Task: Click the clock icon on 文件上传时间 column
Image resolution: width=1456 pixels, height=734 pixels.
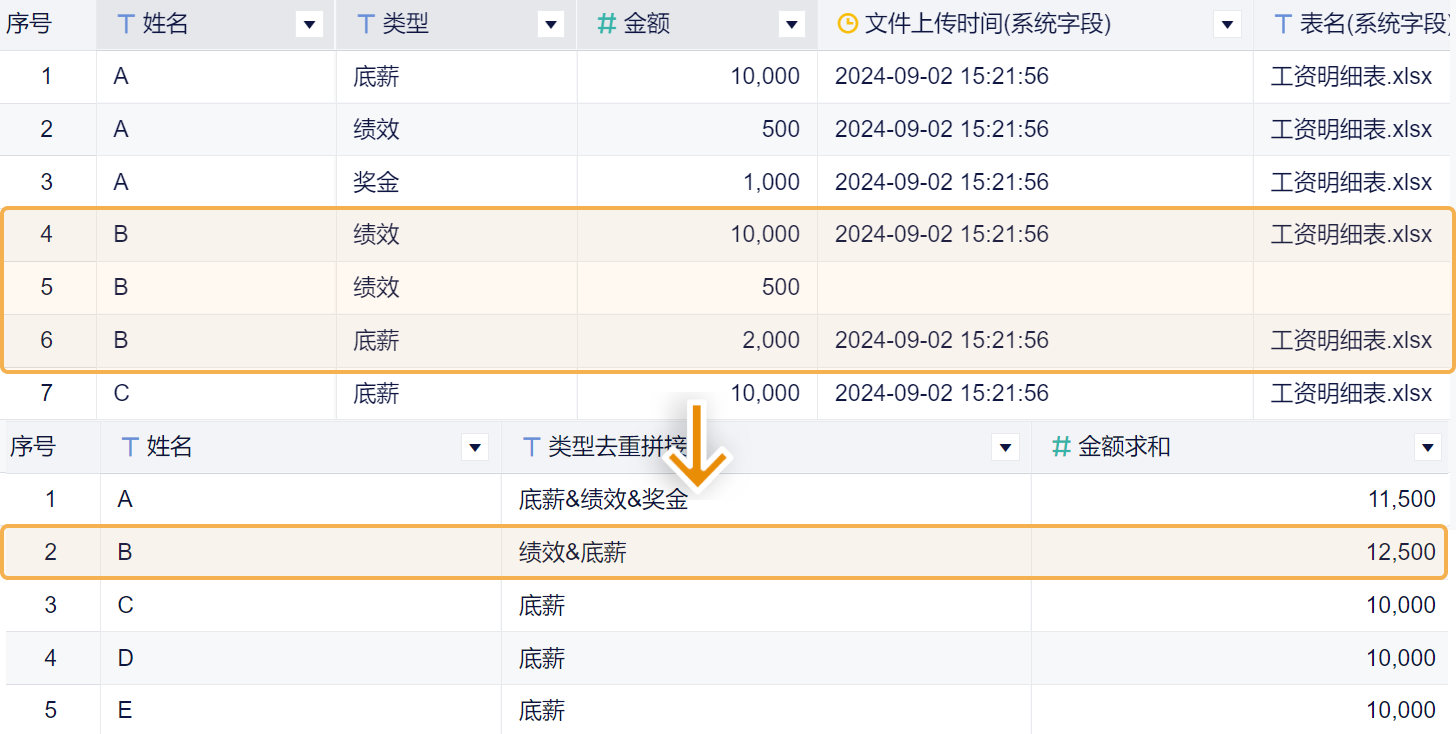Action: pyautogui.click(x=846, y=24)
